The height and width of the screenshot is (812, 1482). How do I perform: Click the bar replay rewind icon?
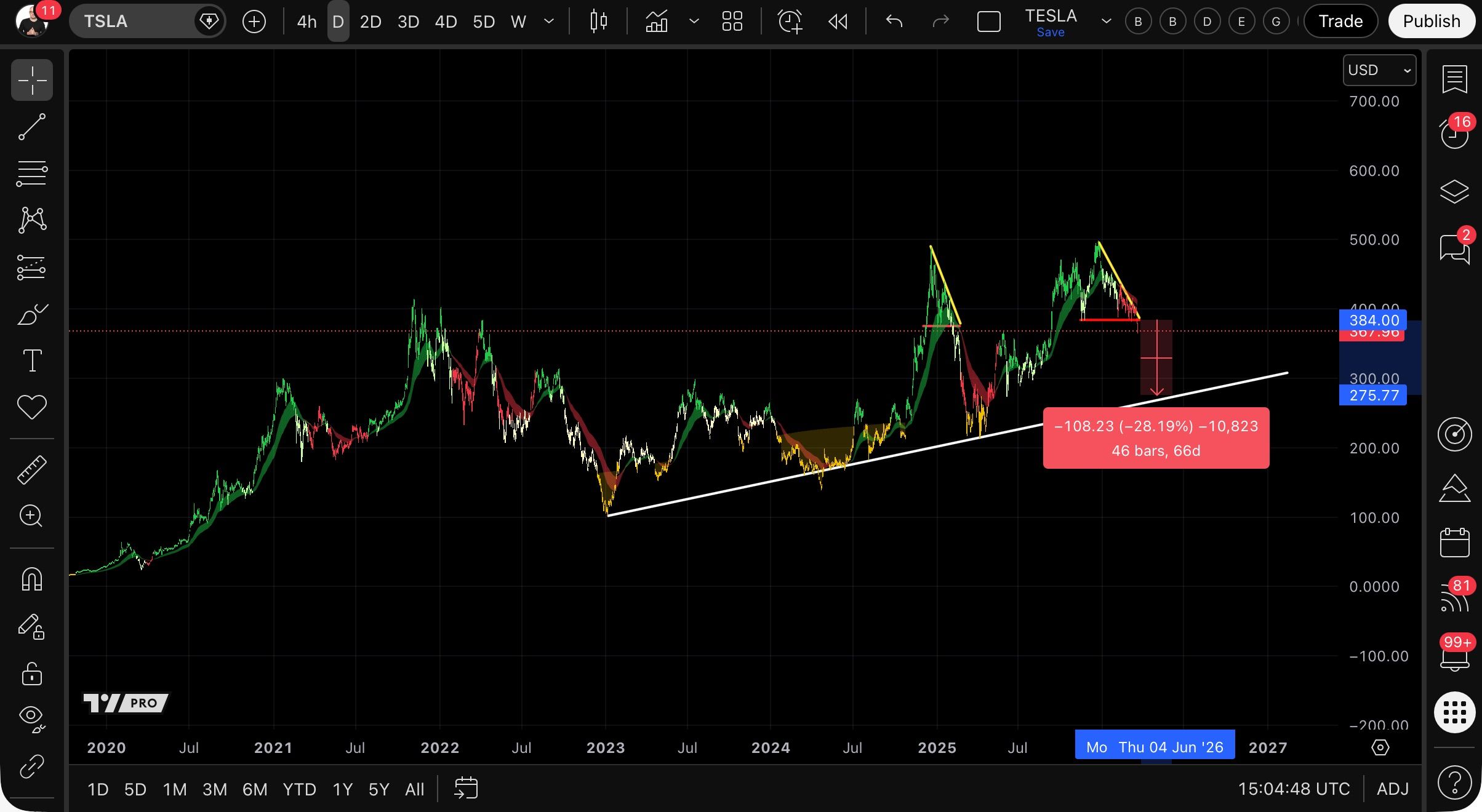point(838,22)
